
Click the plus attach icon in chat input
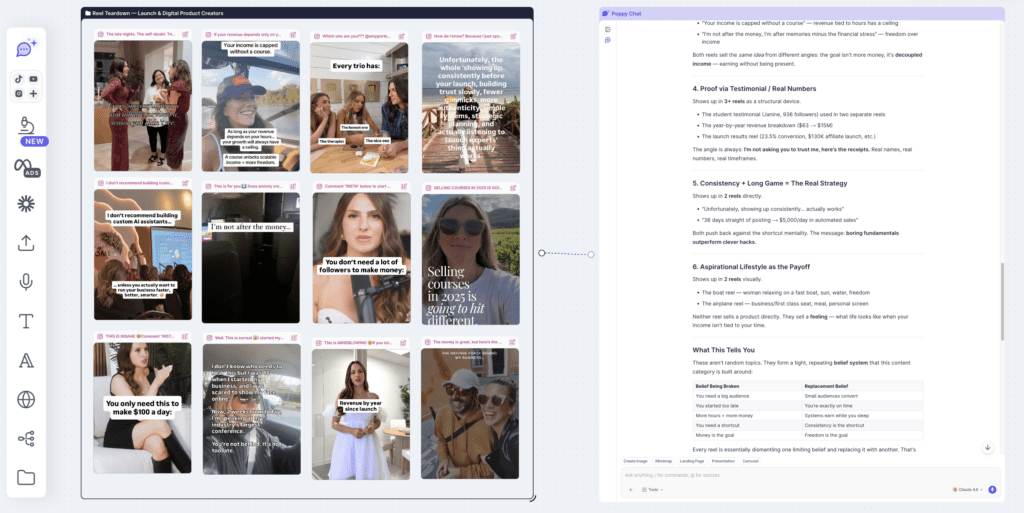tap(630, 490)
